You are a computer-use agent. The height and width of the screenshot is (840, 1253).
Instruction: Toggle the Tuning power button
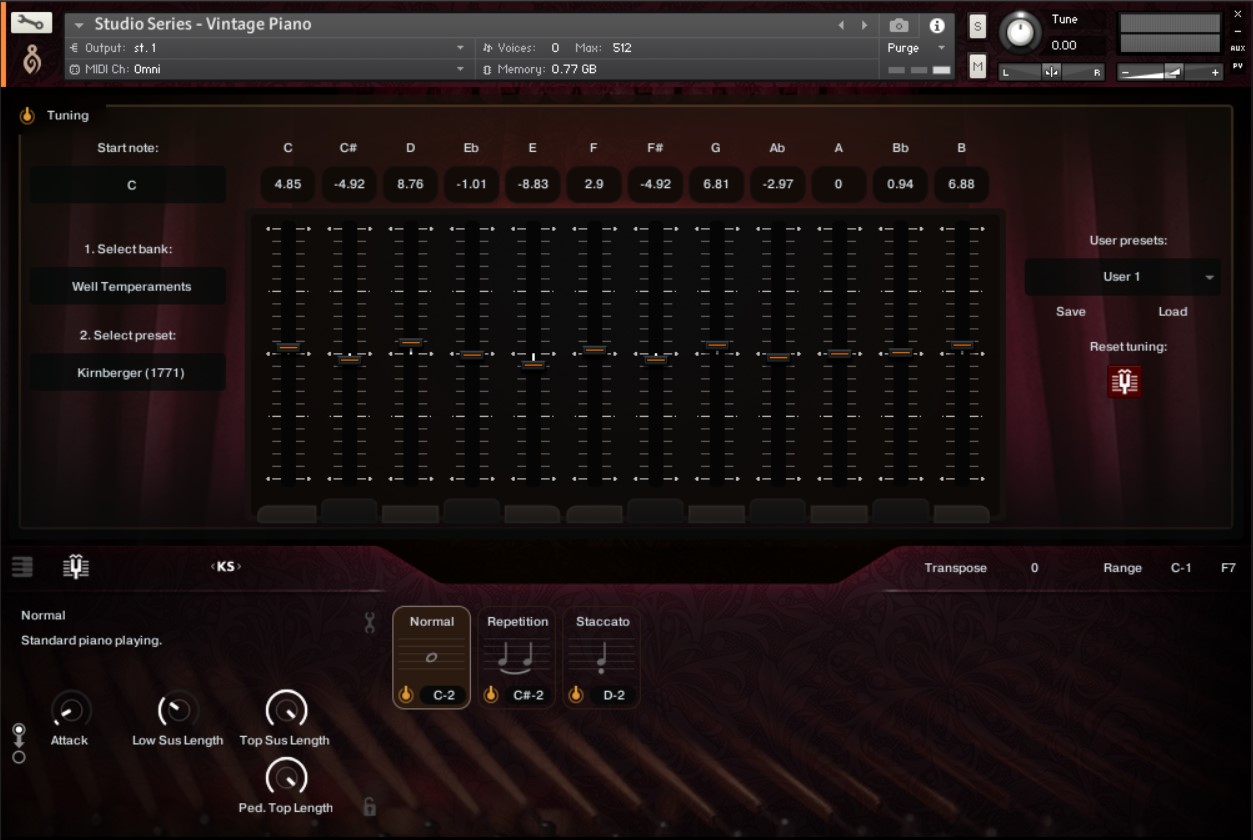tap(27, 116)
